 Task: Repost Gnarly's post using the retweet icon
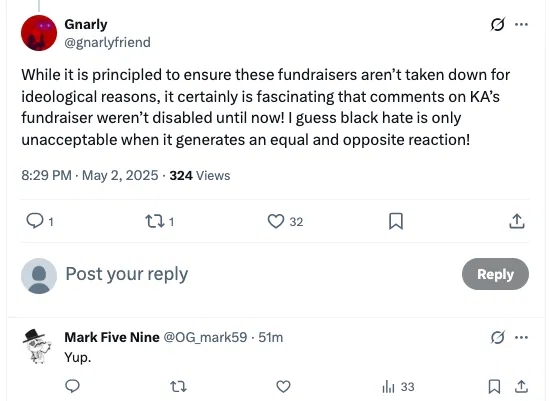[154, 221]
